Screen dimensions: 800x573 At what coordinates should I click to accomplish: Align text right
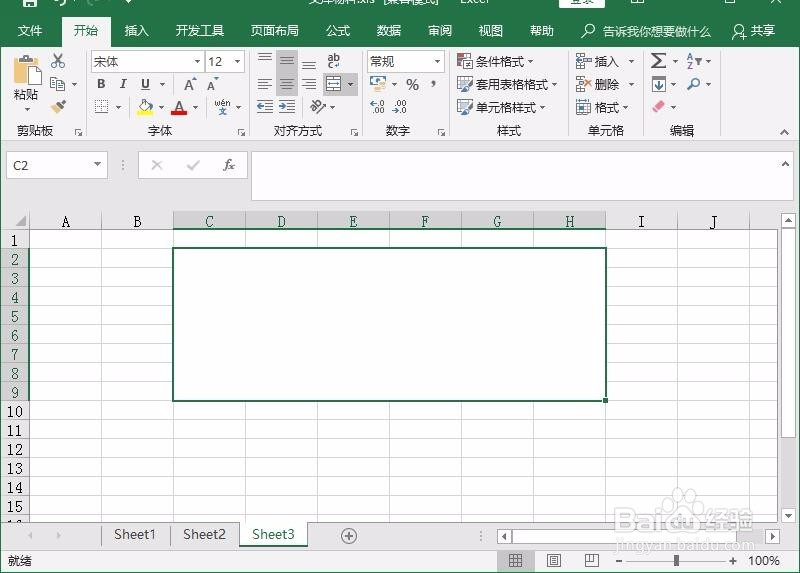(309, 84)
